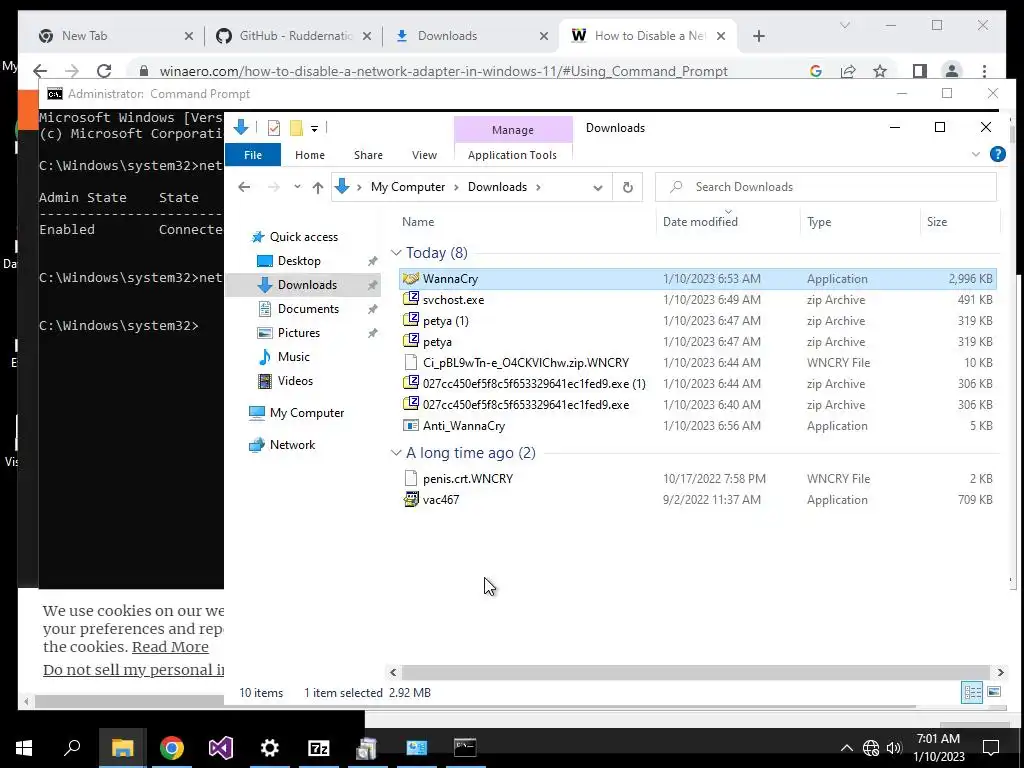
Task: Open the View ribbon tab
Action: pyautogui.click(x=424, y=155)
